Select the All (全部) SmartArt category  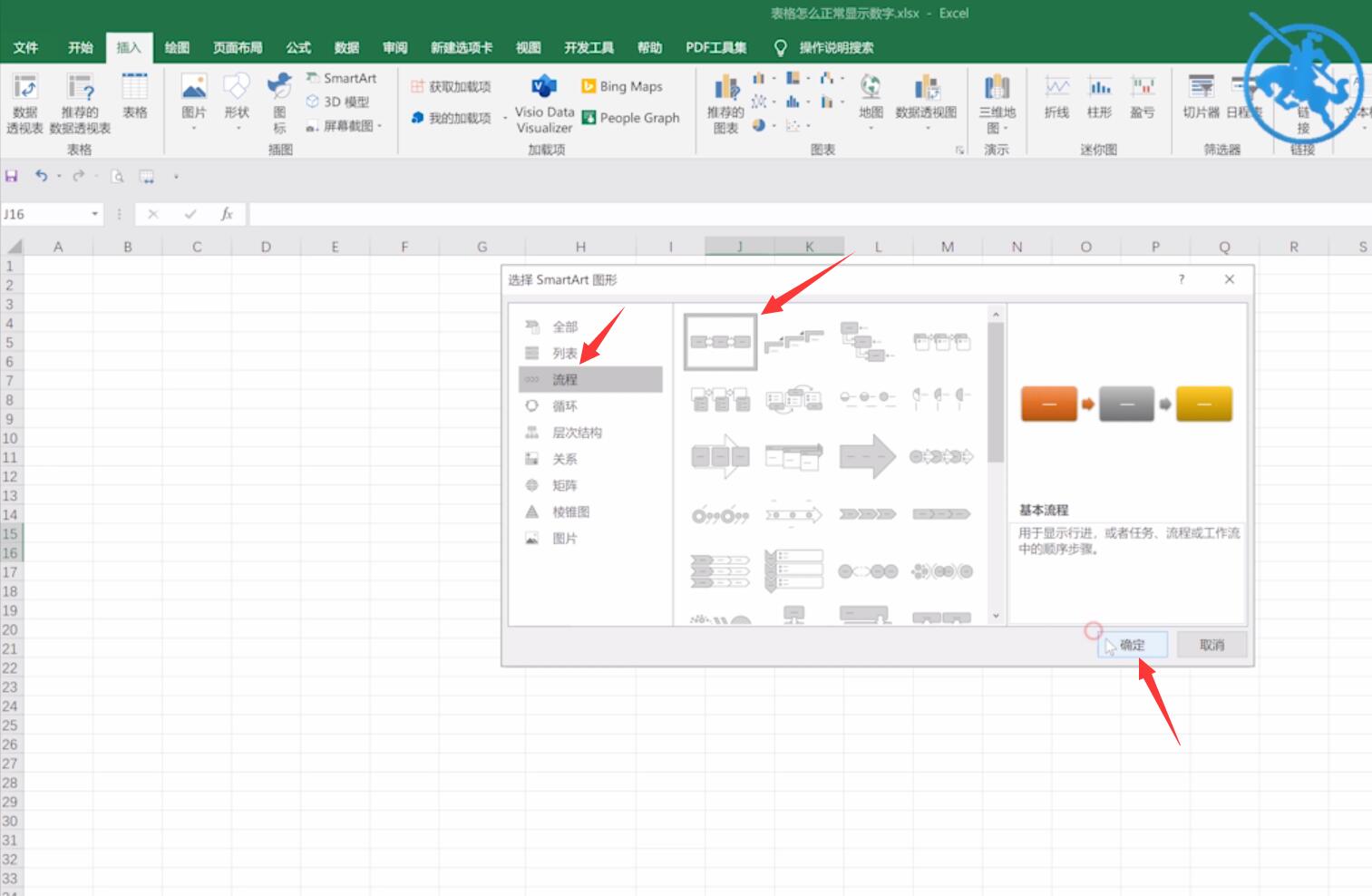tap(590, 326)
